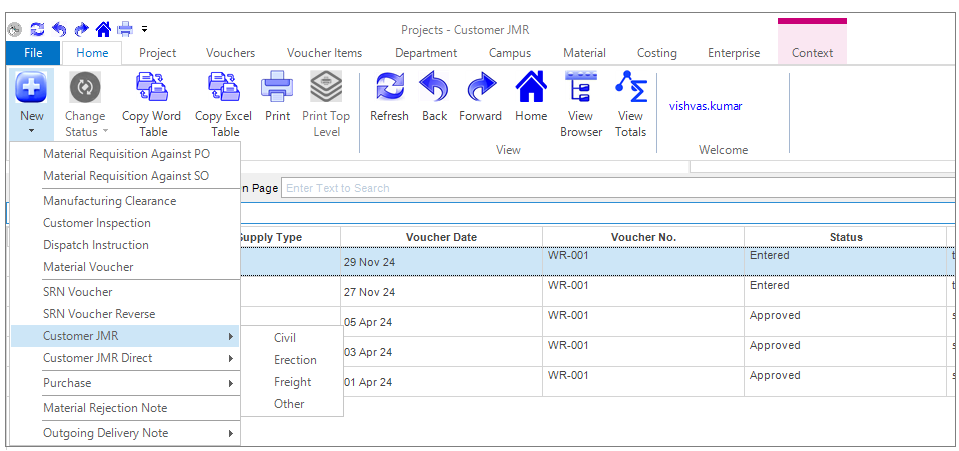Expand the Customer JMR Direct submenu
The image size is (959, 451).
coord(125,358)
